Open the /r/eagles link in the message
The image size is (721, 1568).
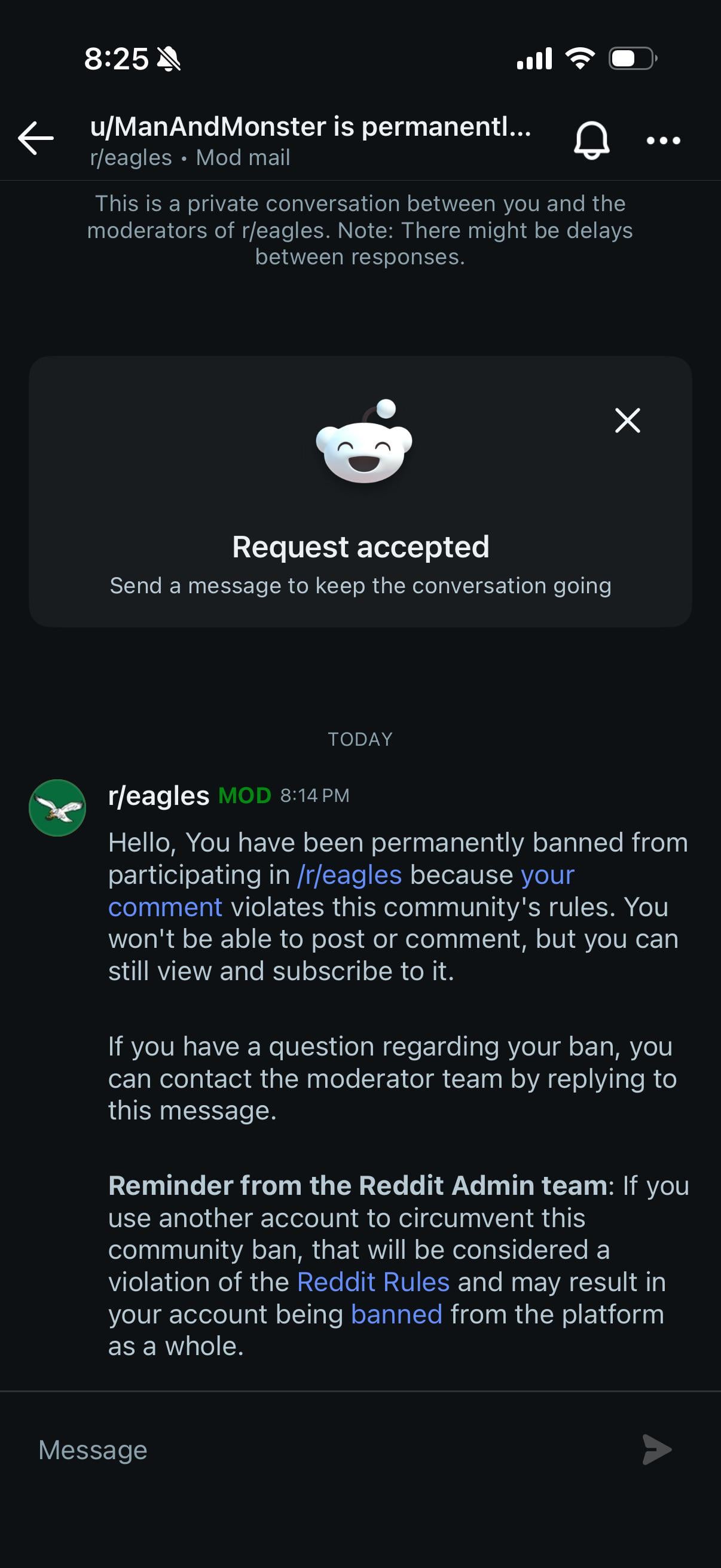(349, 875)
